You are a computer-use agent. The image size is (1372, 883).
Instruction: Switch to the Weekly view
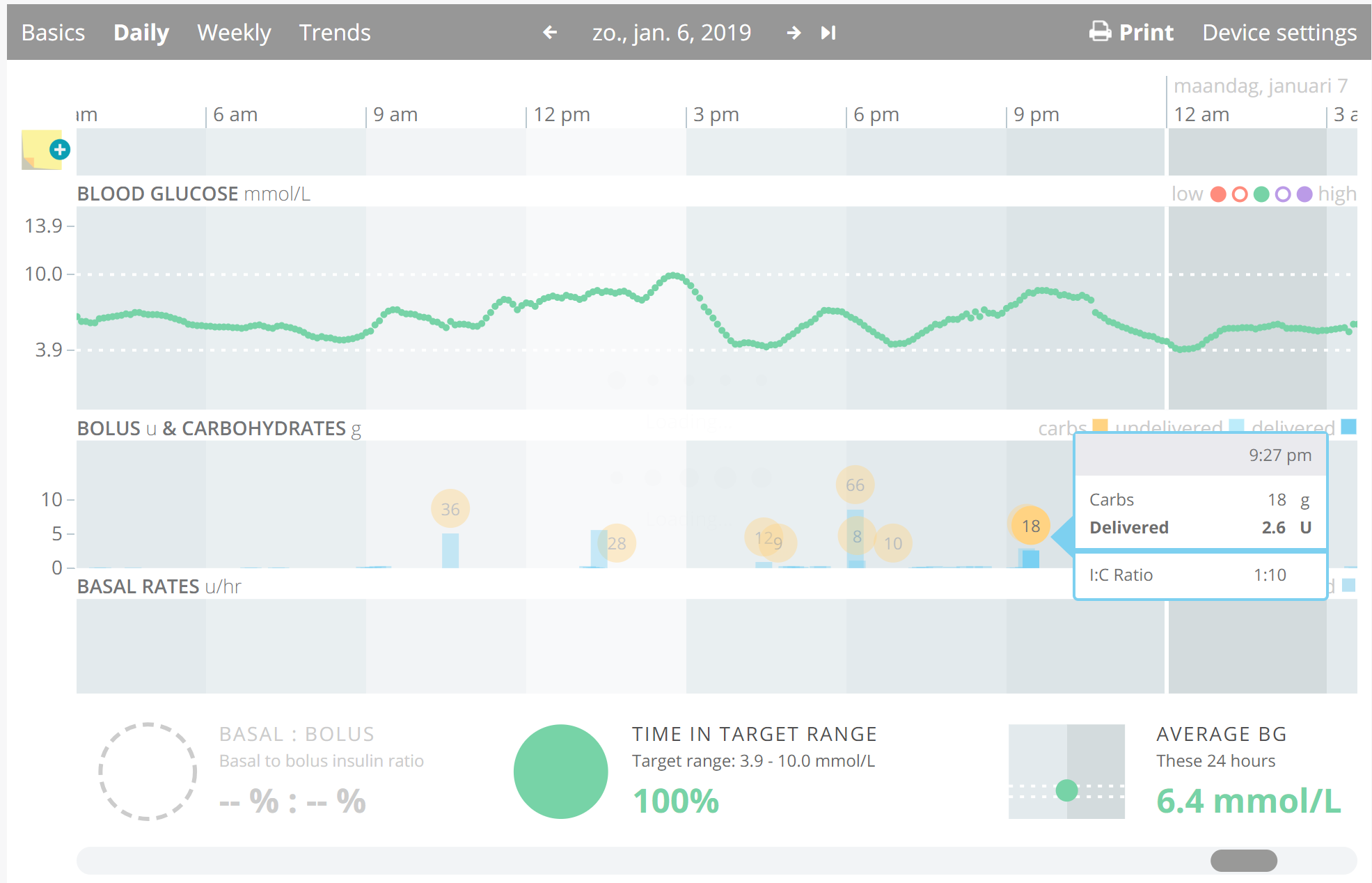click(234, 33)
